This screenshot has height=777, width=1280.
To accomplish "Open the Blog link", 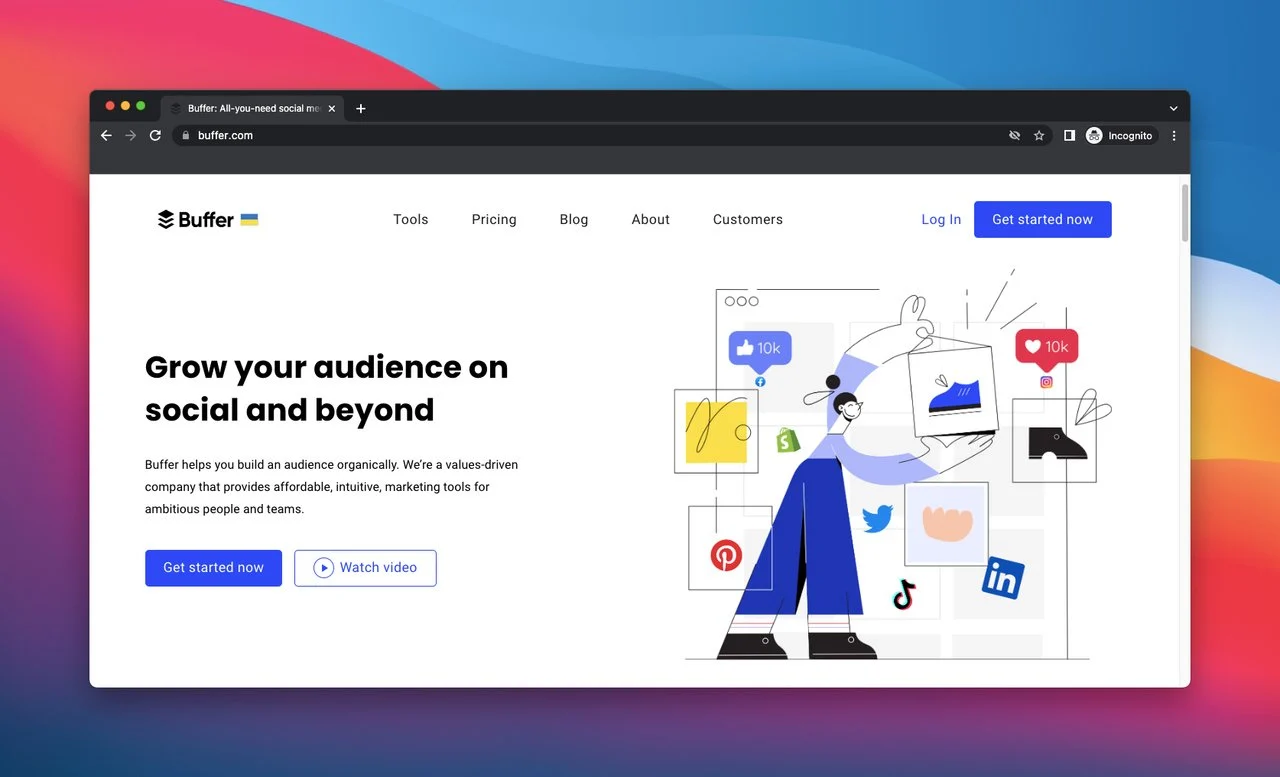I will (x=574, y=220).
